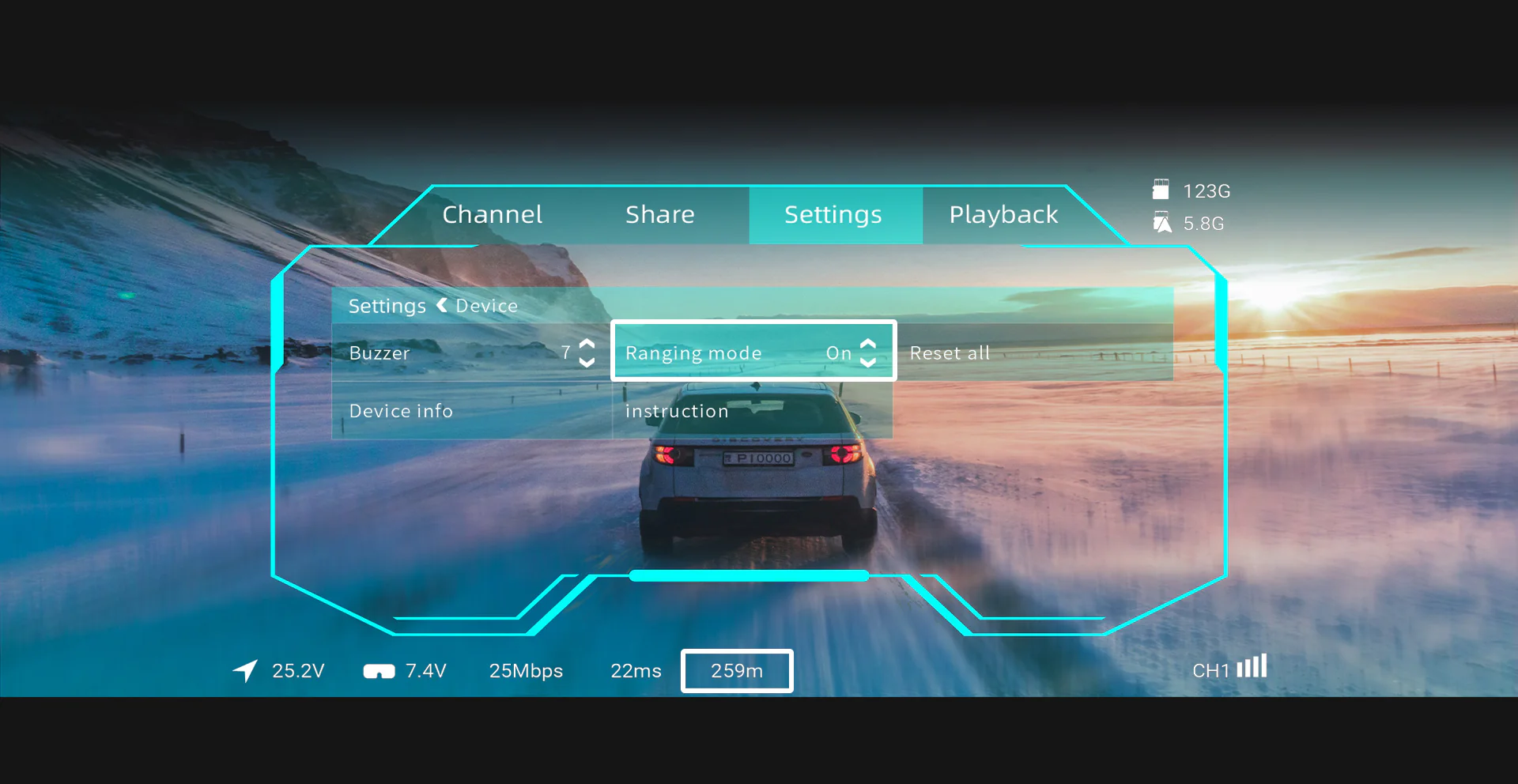Decrease Buzzer value with down arrow
The width and height of the screenshot is (1518, 784).
(x=587, y=363)
